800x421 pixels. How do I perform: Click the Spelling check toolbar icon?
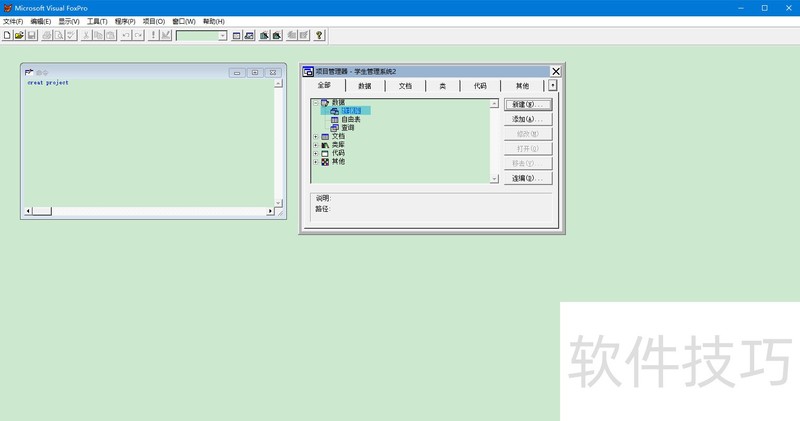coord(71,35)
